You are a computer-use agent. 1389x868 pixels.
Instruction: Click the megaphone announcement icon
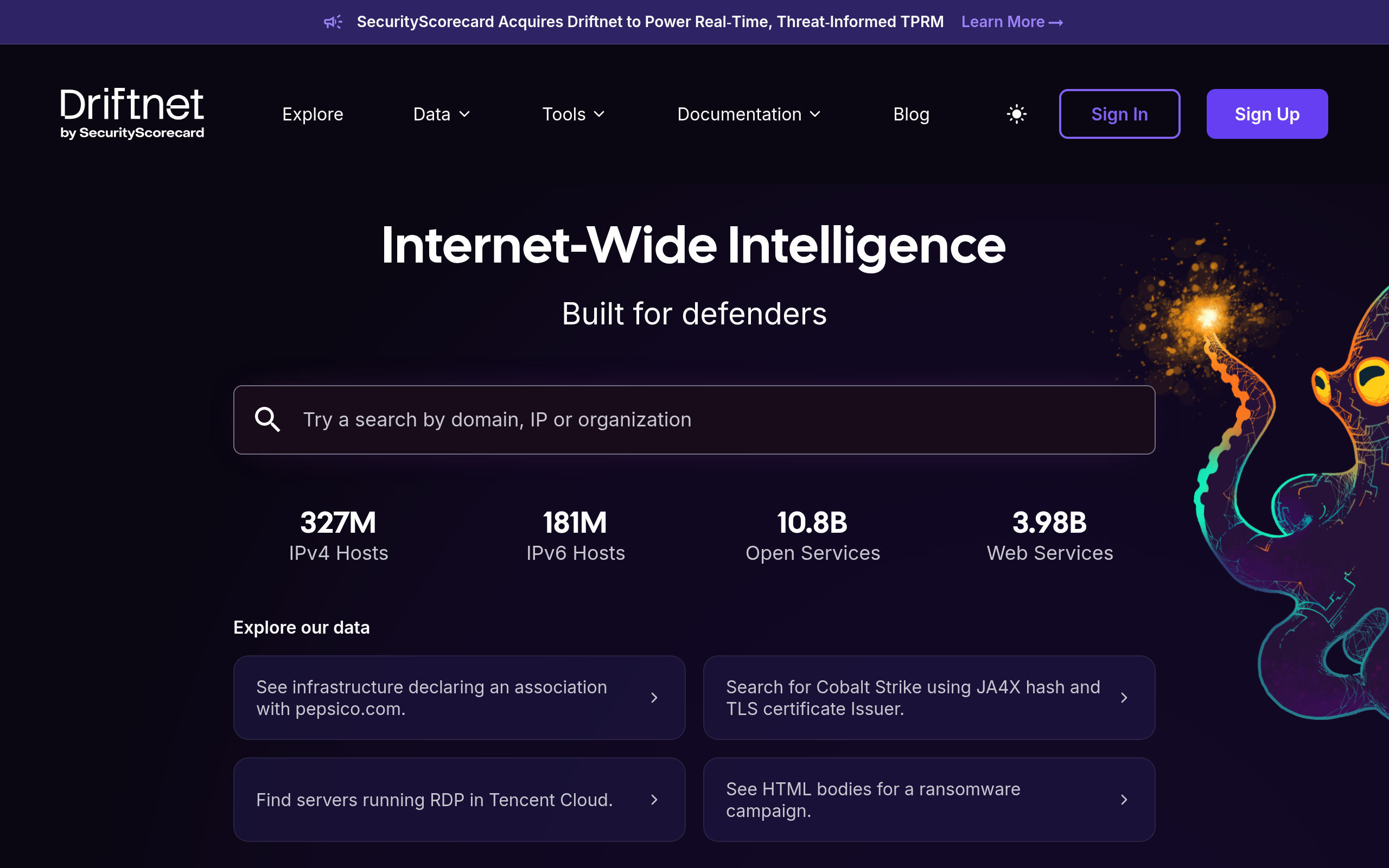click(333, 22)
